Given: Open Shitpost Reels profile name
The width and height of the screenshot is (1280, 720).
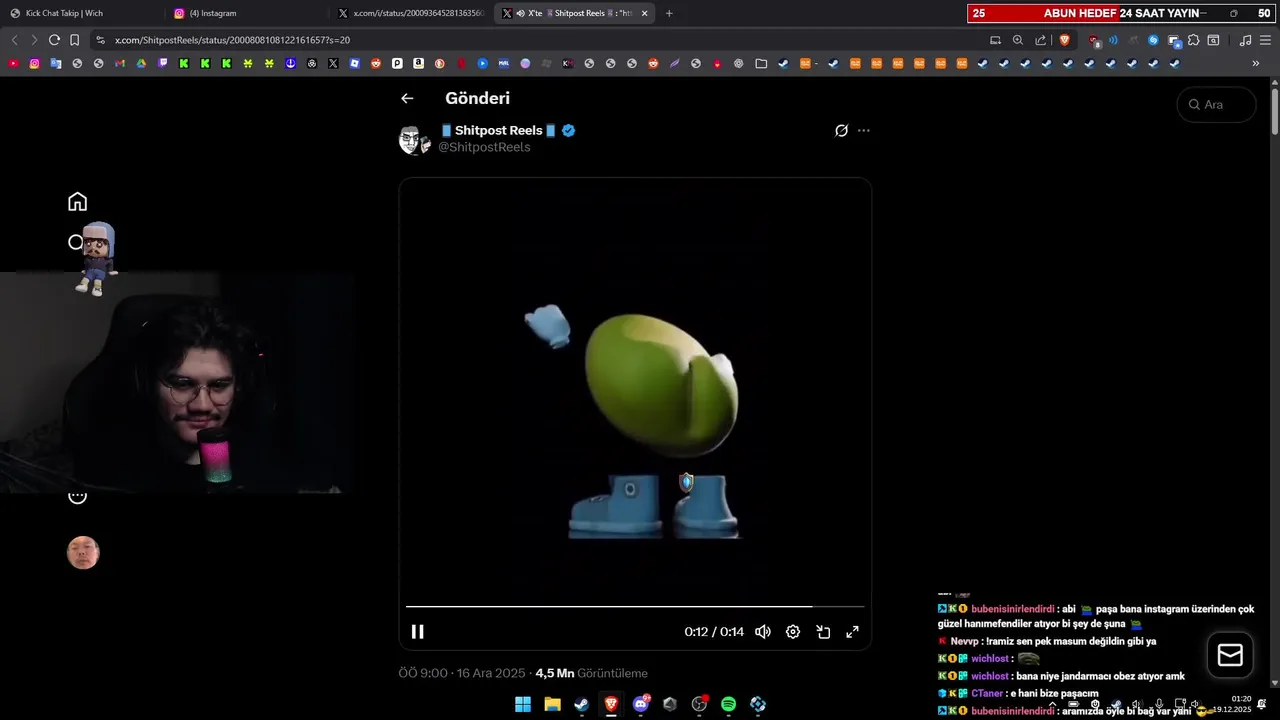Looking at the screenshot, I should tap(498, 130).
